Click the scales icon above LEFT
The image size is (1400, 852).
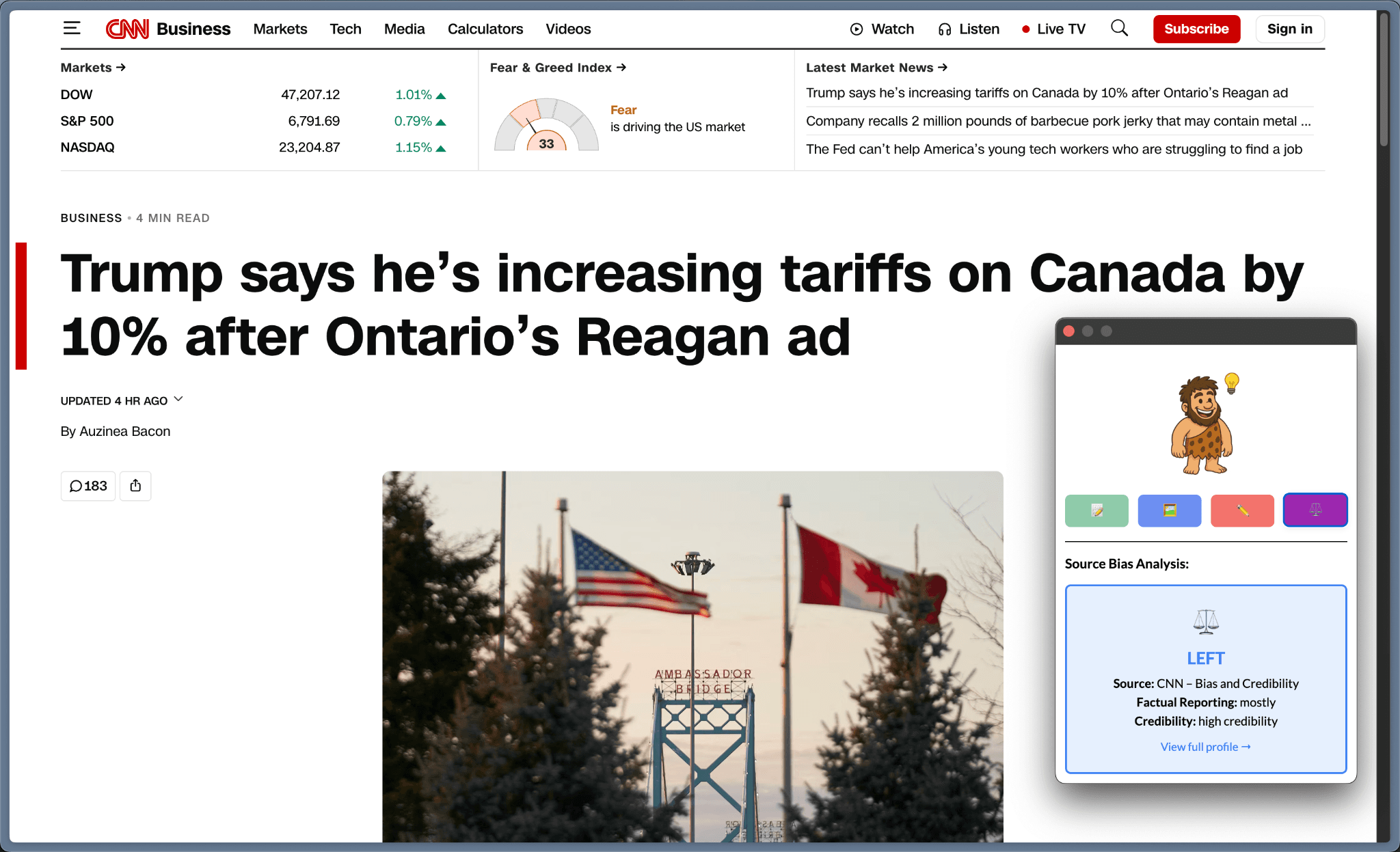1206,622
